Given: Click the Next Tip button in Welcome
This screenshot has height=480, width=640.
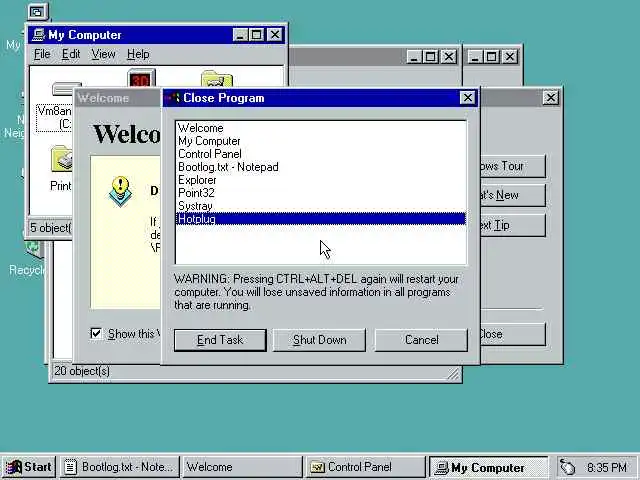Looking at the screenshot, I should 513,225.
